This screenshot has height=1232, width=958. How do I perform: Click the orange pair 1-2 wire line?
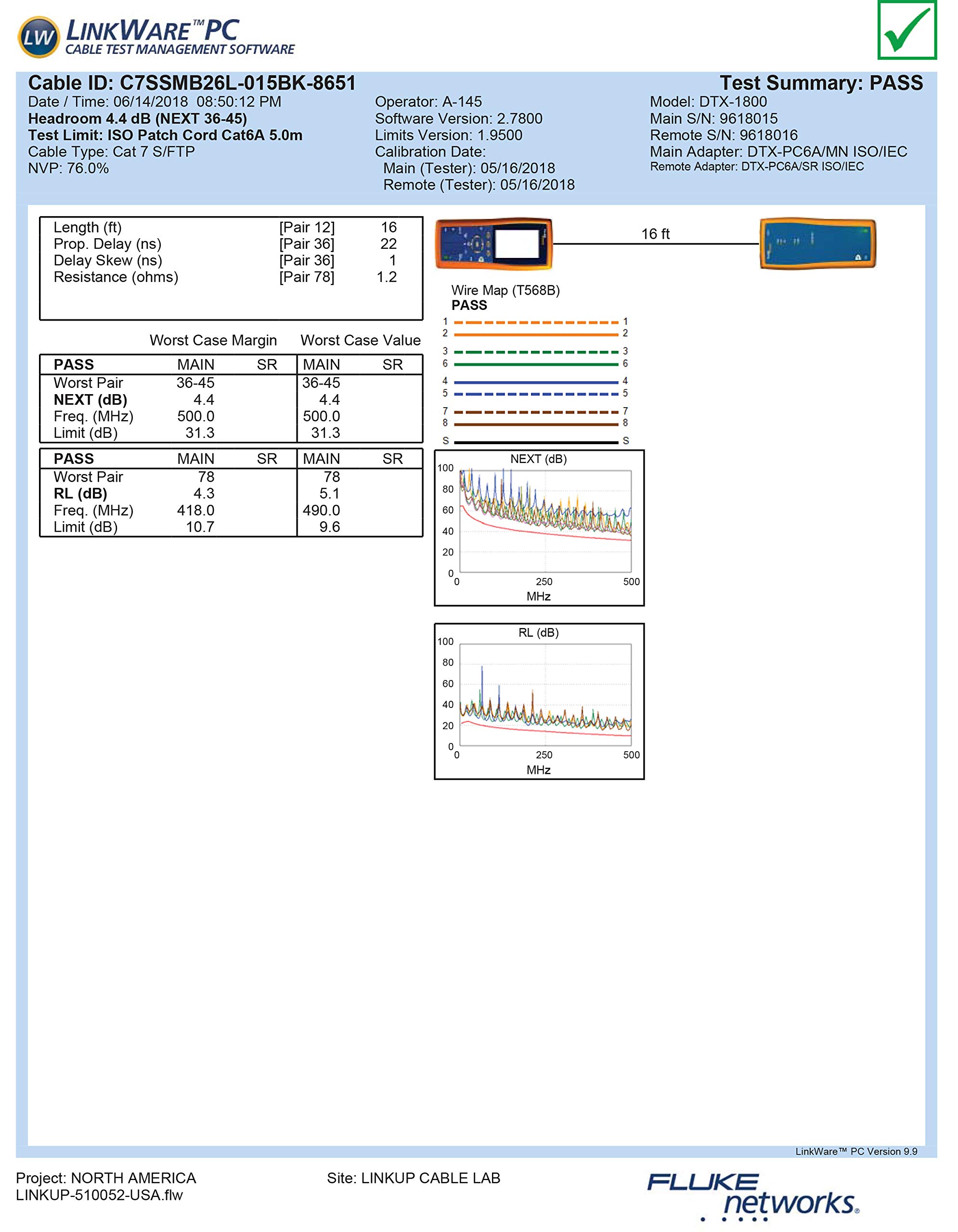(535, 334)
